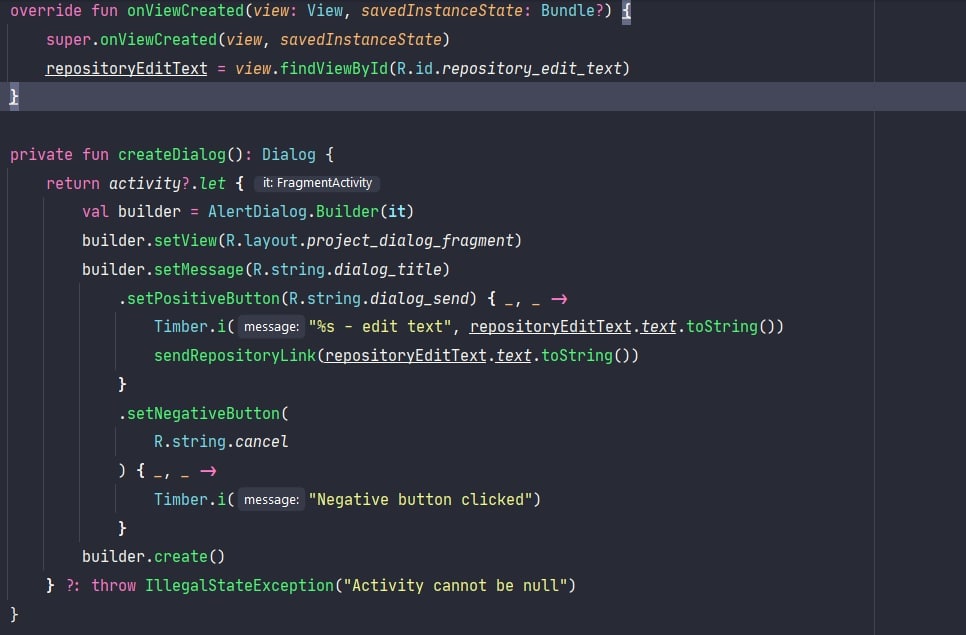Place cursor on 'onViewCreated' in the function declaration
The width and height of the screenshot is (966, 635).
[x=185, y=10]
